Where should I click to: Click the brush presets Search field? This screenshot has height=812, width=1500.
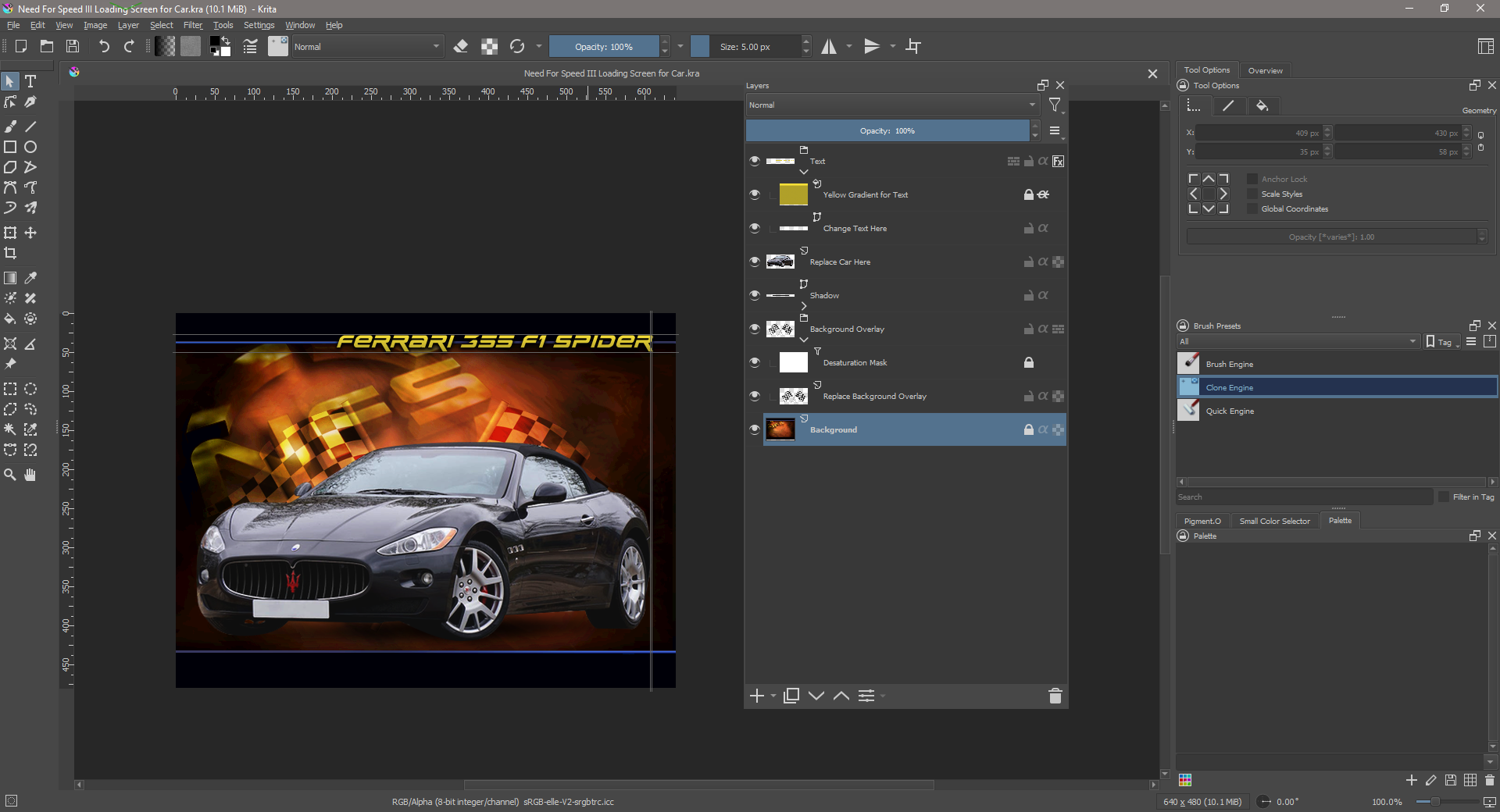coord(1305,497)
